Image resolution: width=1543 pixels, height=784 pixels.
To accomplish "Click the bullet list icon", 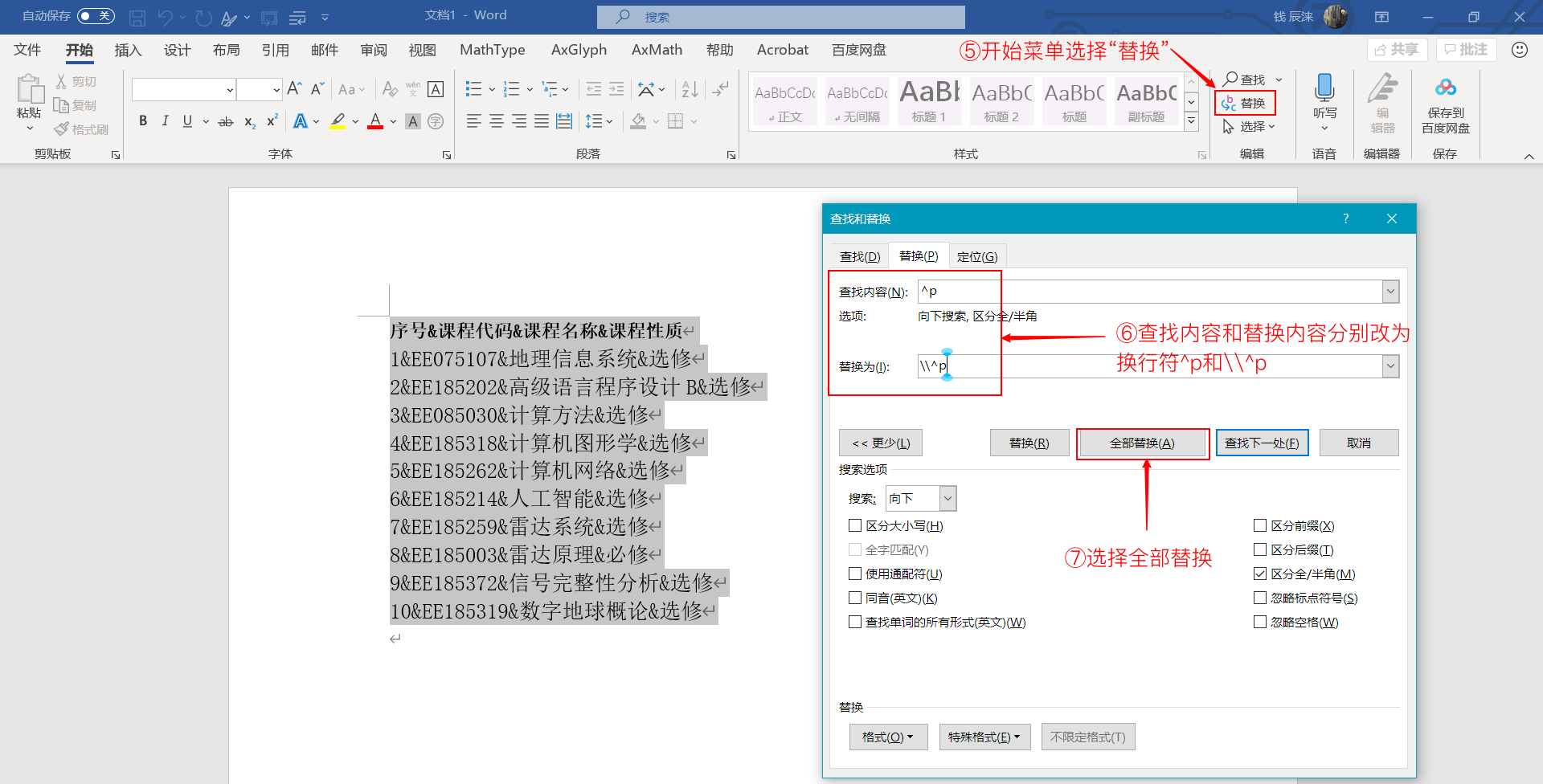I will coord(473,89).
